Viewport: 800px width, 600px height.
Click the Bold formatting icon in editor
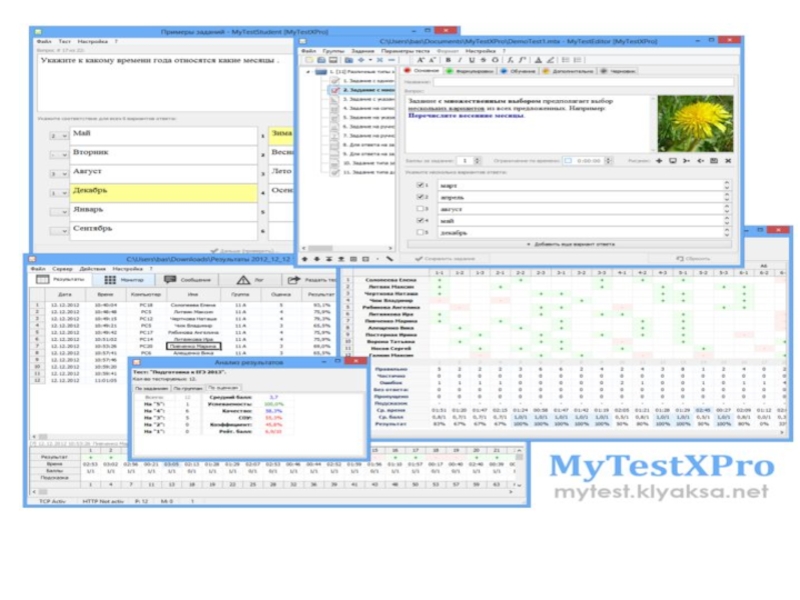click(x=447, y=60)
